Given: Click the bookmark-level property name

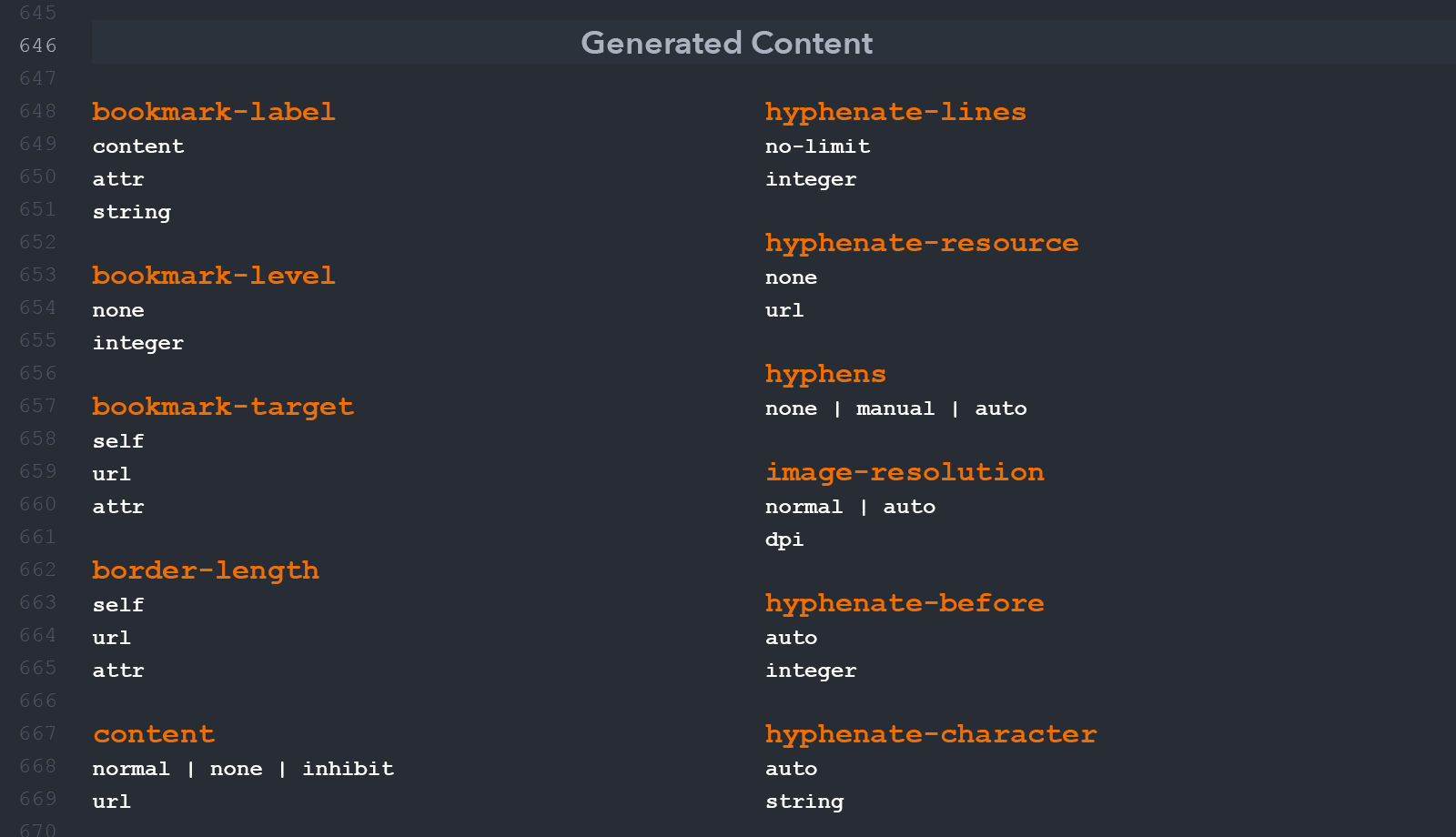Looking at the screenshot, I should pyautogui.click(x=214, y=276).
